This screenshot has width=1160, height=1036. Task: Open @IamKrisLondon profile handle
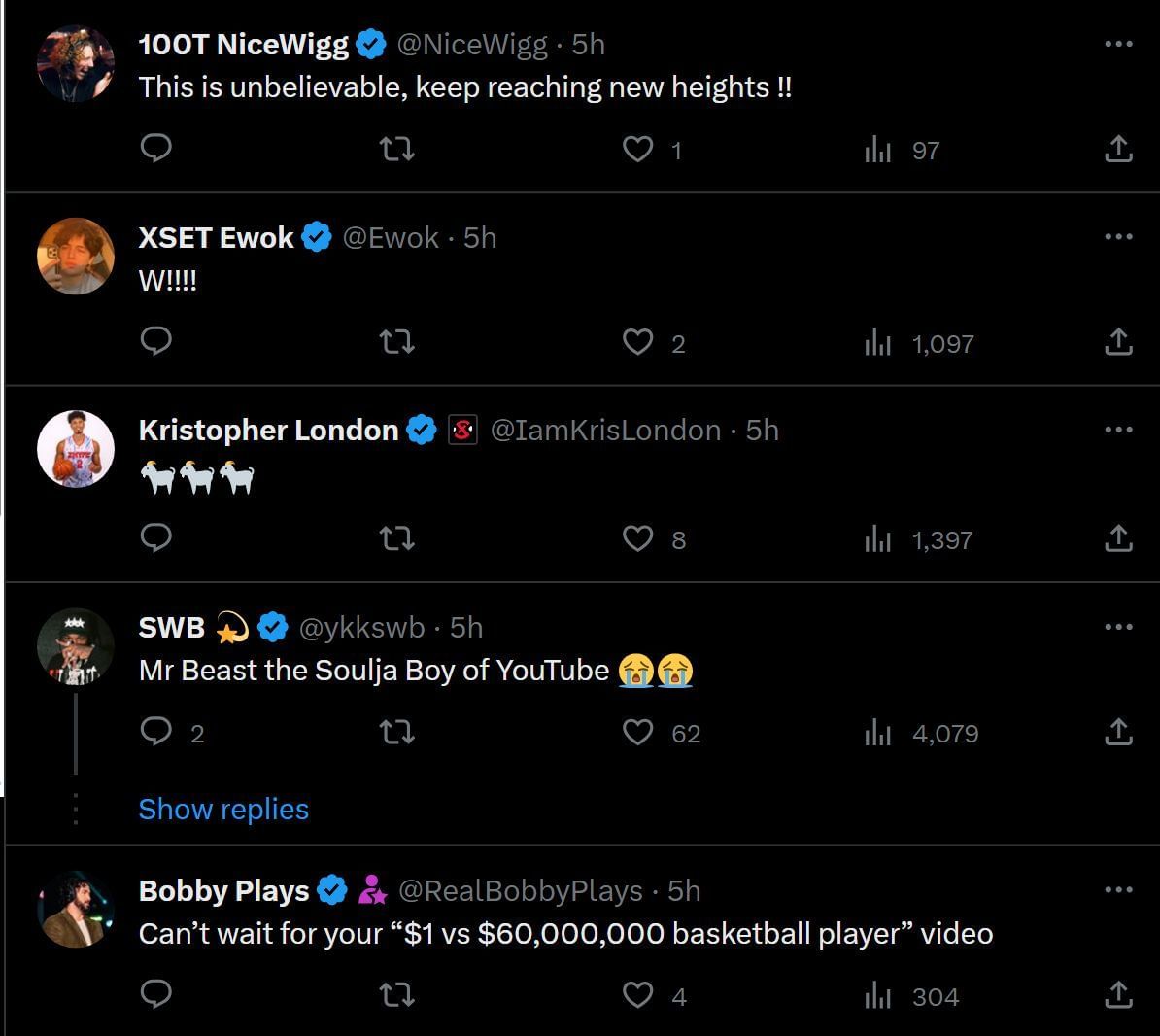(x=605, y=430)
